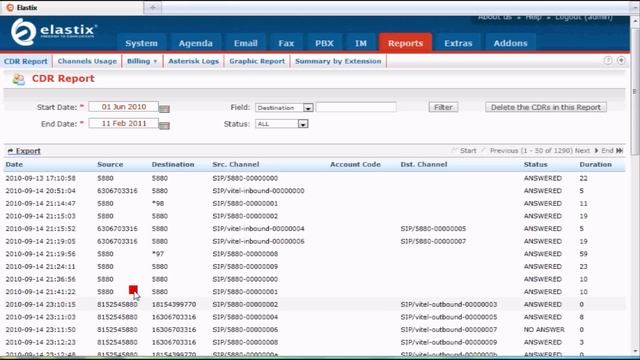This screenshot has width=640, height=360.
Task: Click the date 2010-09-14 21:19:56
Action: (x=40, y=254)
